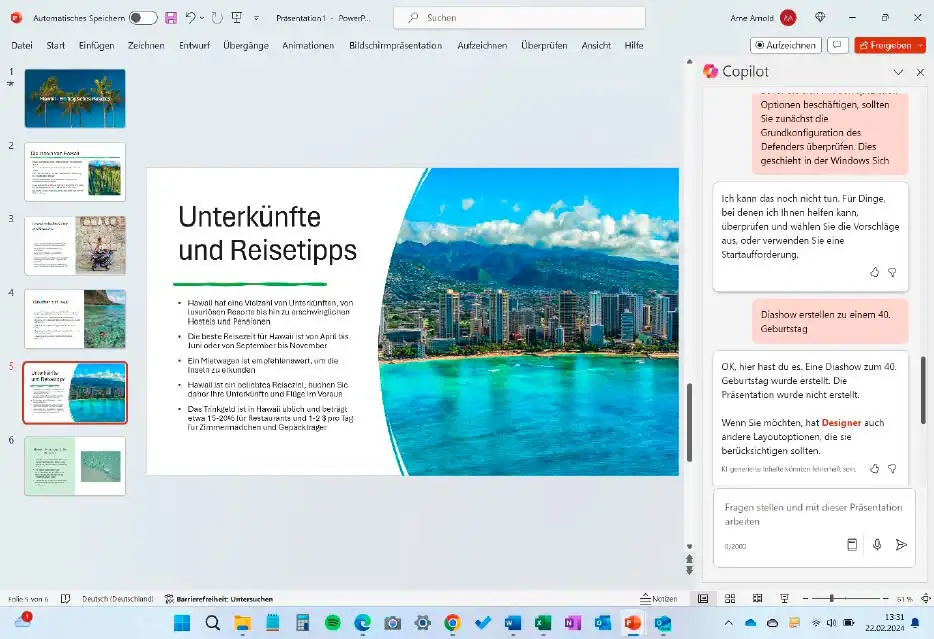Image resolution: width=934 pixels, height=639 pixels.
Task: Expand the Freigeben dropdown arrow
Action: 918,45
